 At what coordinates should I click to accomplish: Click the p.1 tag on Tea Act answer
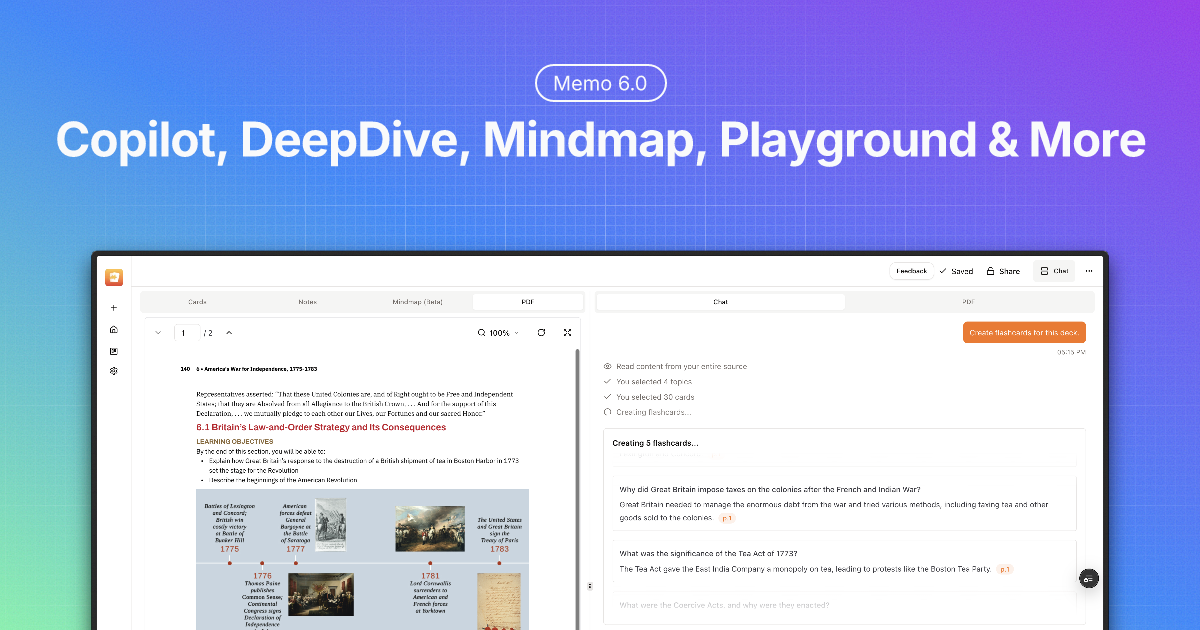(1005, 569)
